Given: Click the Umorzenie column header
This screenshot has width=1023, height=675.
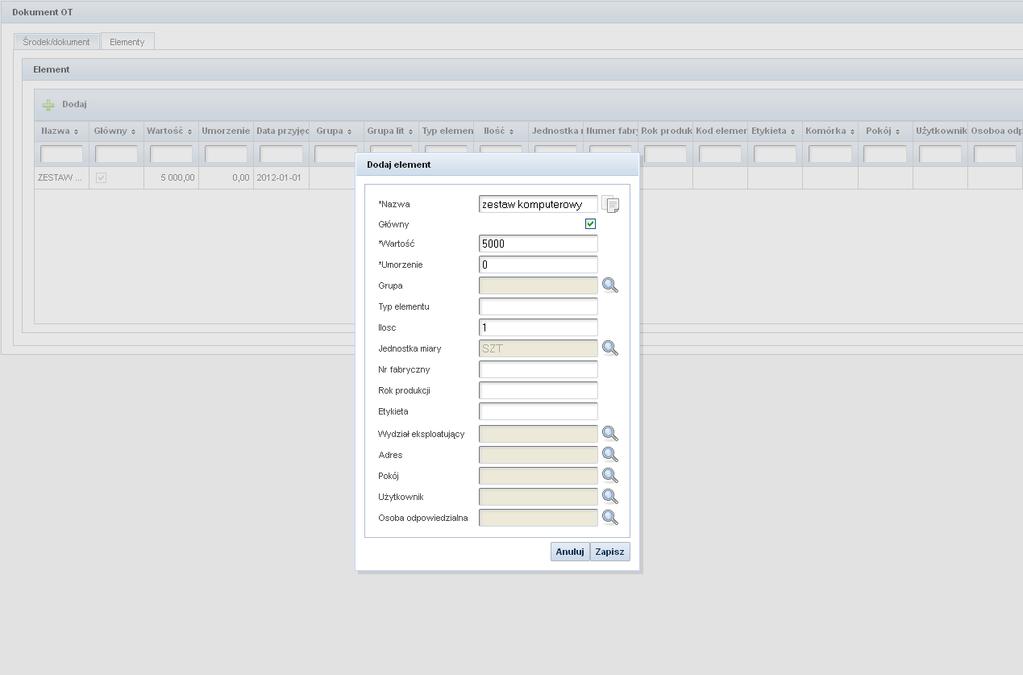Looking at the screenshot, I should click(226, 131).
